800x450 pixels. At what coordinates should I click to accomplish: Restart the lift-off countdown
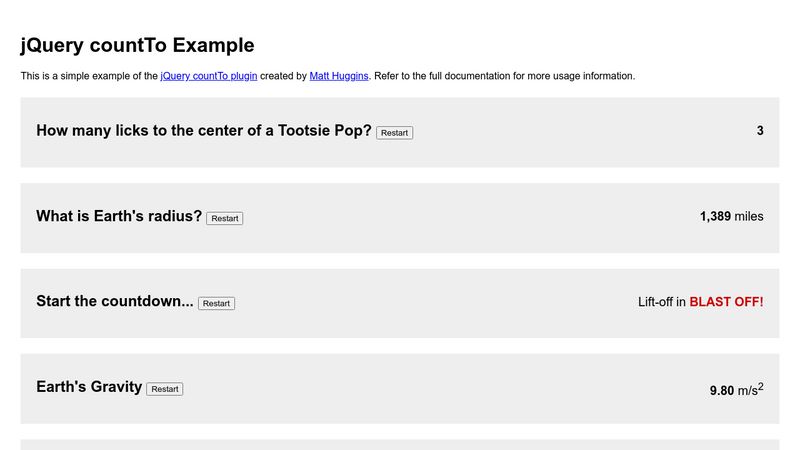pos(216,304)
